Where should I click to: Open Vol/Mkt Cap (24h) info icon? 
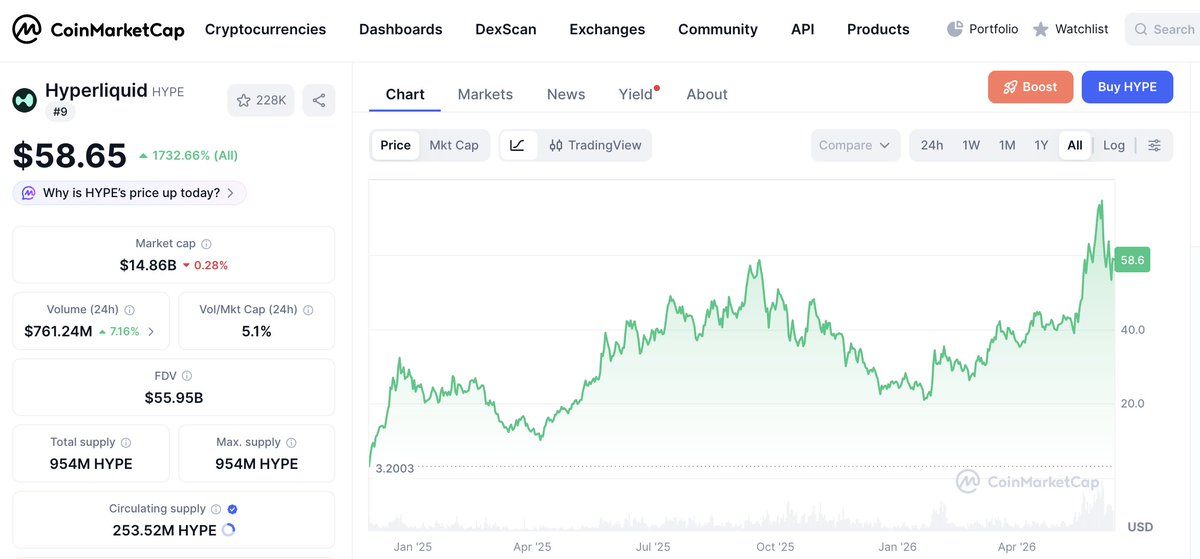click(308, 310)
